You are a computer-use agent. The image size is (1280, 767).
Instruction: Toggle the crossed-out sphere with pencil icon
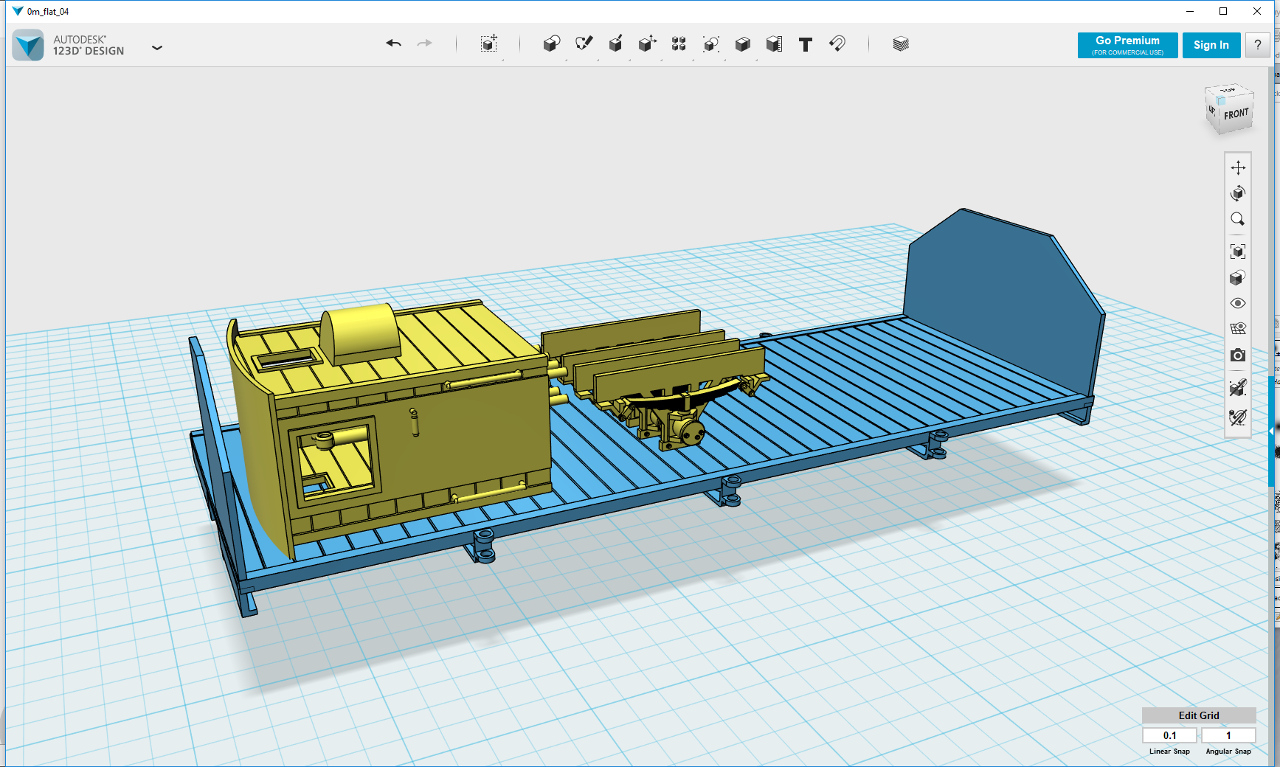tap(1238, 418)
